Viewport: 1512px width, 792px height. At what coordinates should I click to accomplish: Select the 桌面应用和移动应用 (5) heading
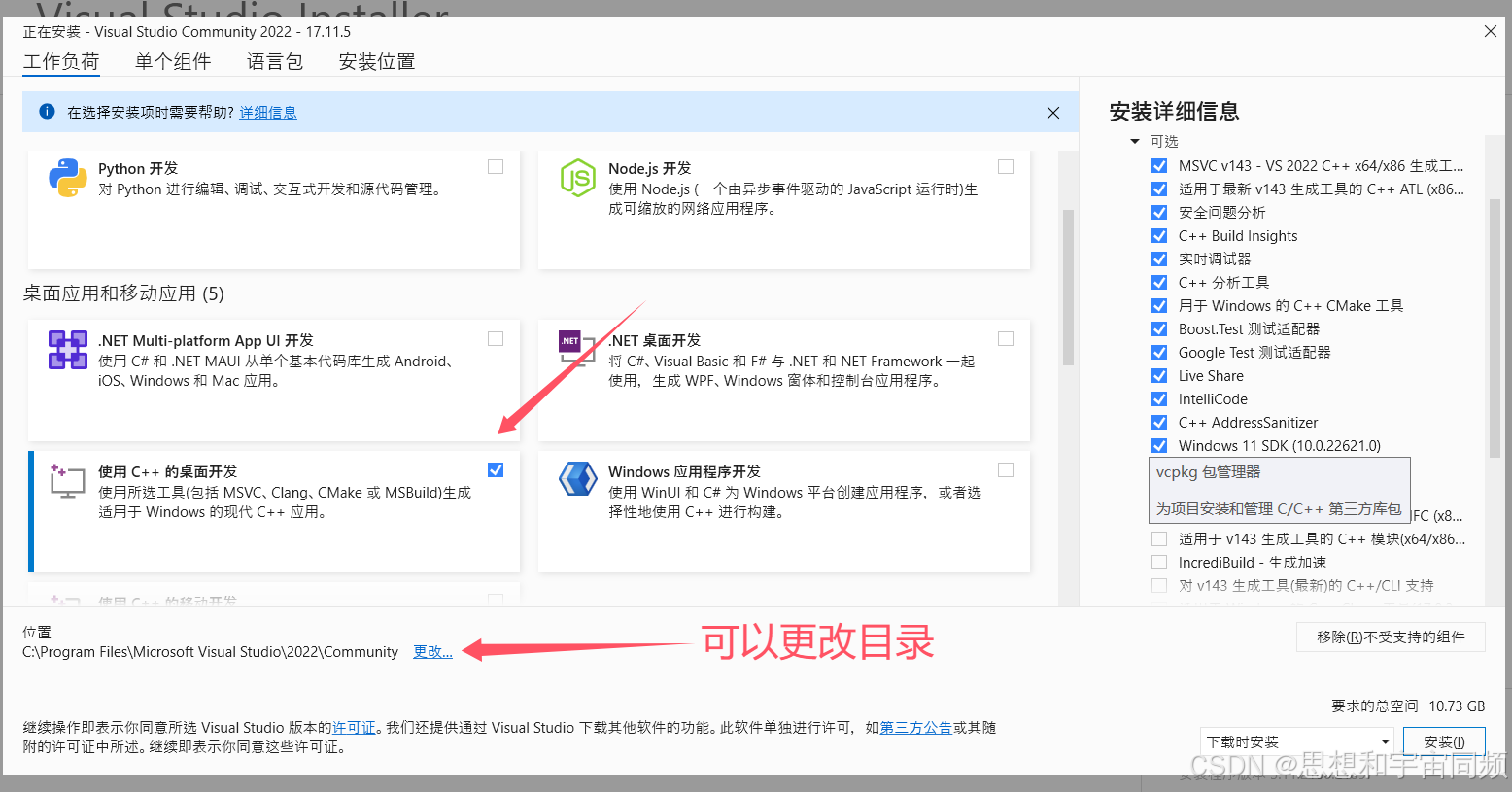123,293
